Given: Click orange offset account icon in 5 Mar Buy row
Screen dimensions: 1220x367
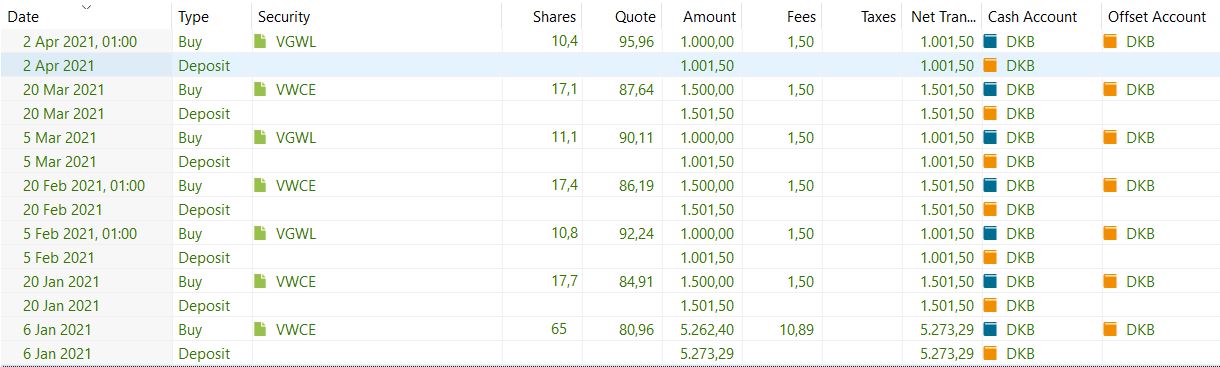Looking at the screenshot, I should [1111, 137].
